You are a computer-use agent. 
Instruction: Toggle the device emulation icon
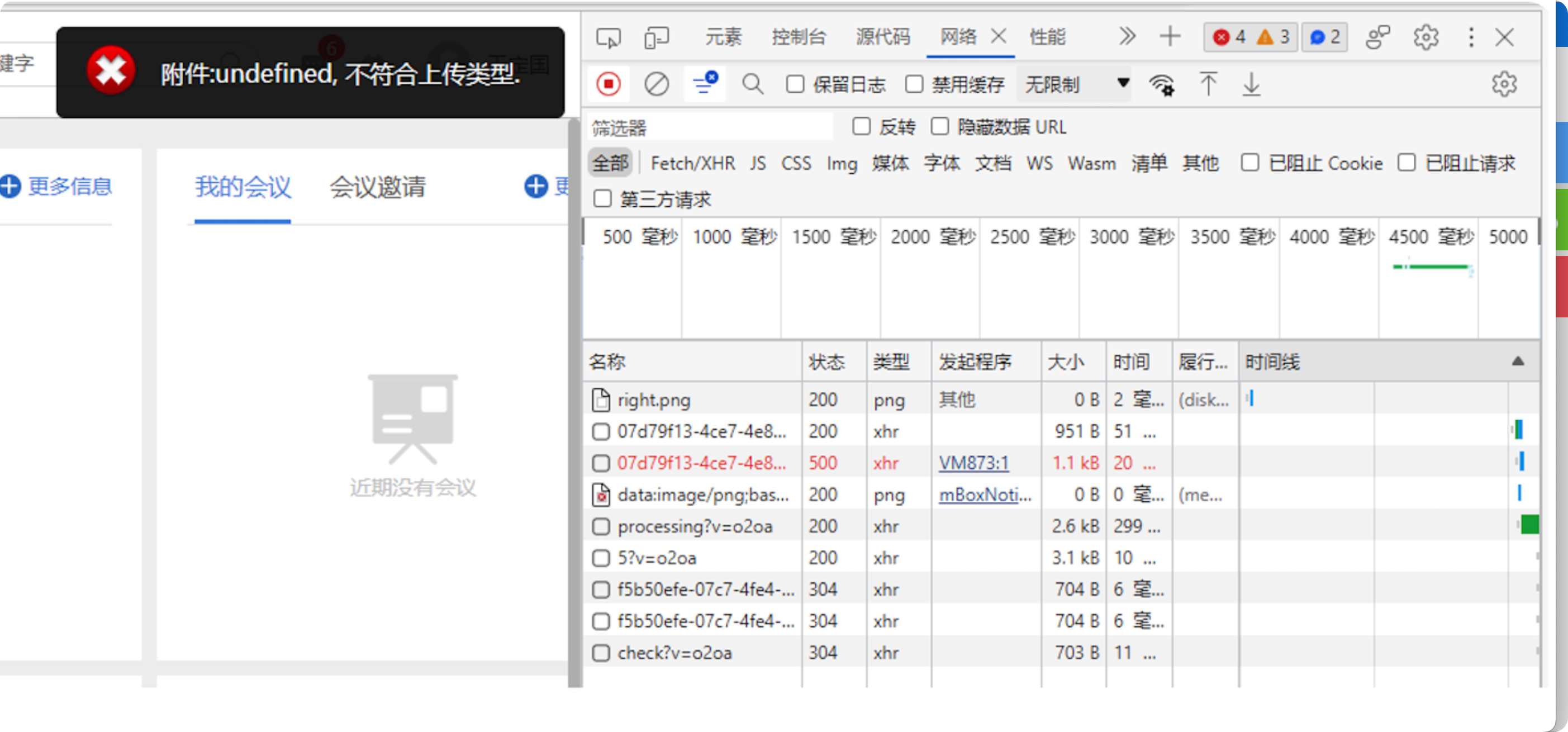(656, 38)
